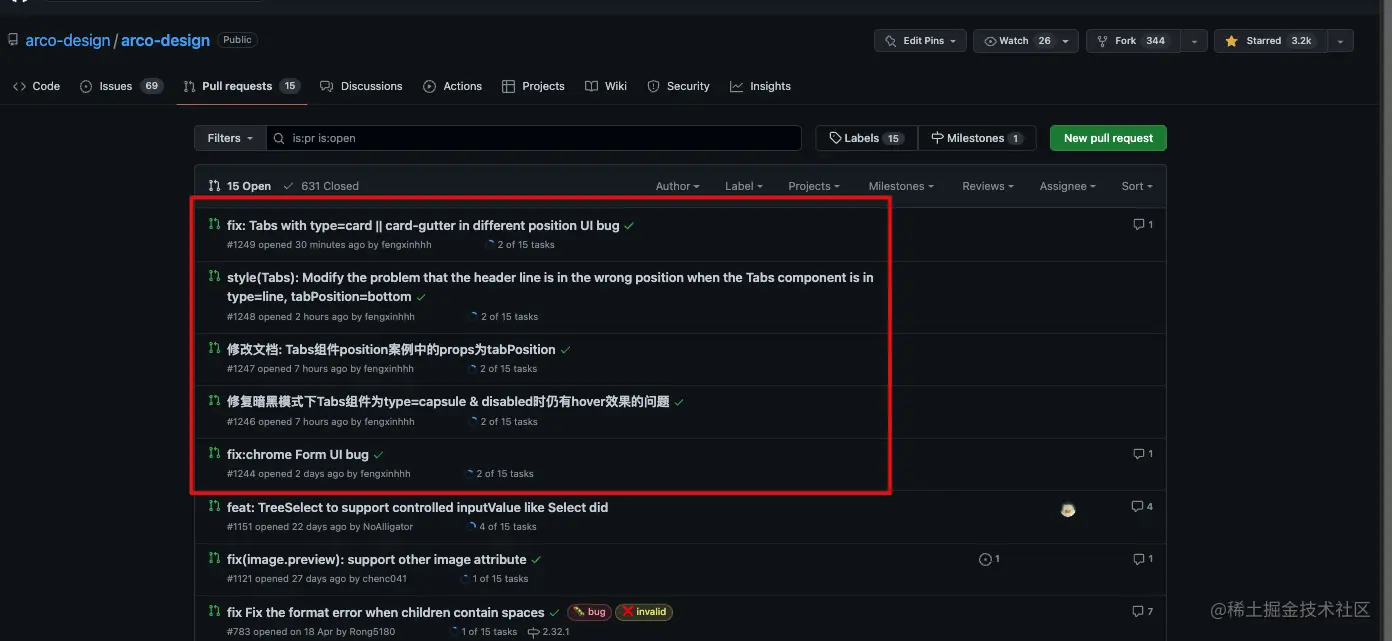Click the check status mark on 'fix:chrome Form UI bug'

coord(378,455)
